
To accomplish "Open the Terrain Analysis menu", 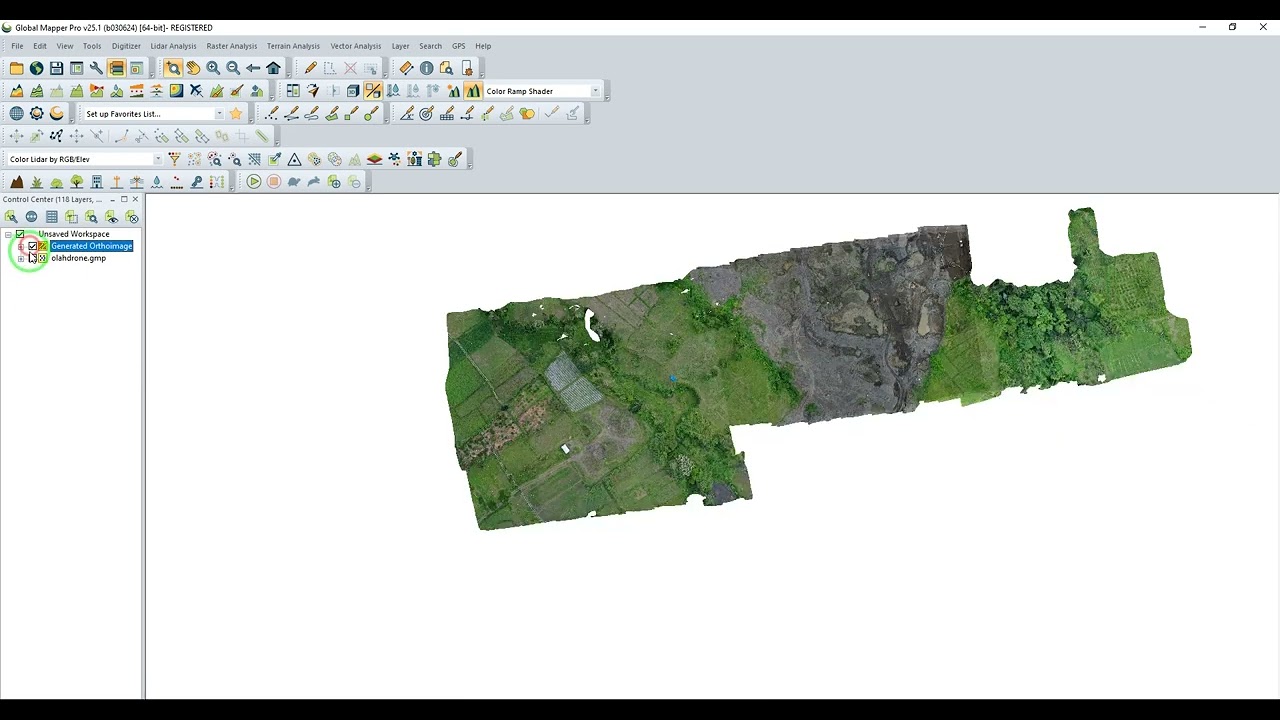I will point(293,46).
